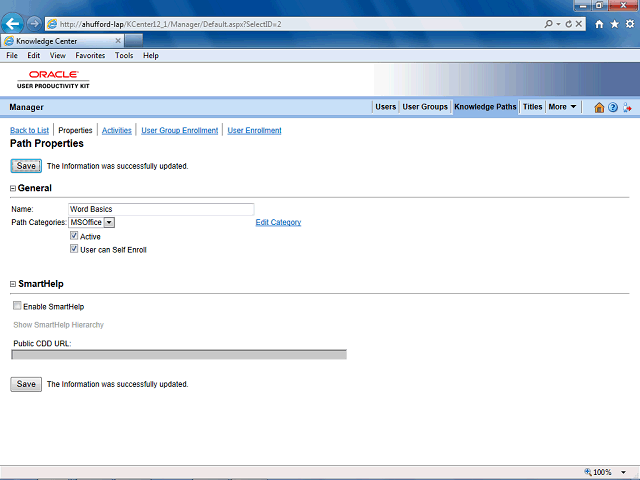
Task: Click the browser Forward arrow button
Action: (x=34, y=24)
